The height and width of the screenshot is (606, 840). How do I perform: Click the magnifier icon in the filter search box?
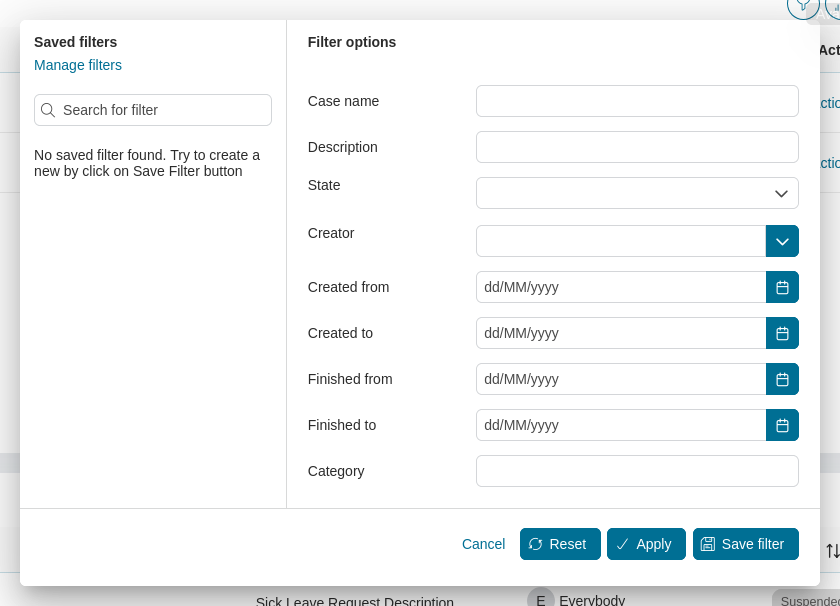coord(48,110)
